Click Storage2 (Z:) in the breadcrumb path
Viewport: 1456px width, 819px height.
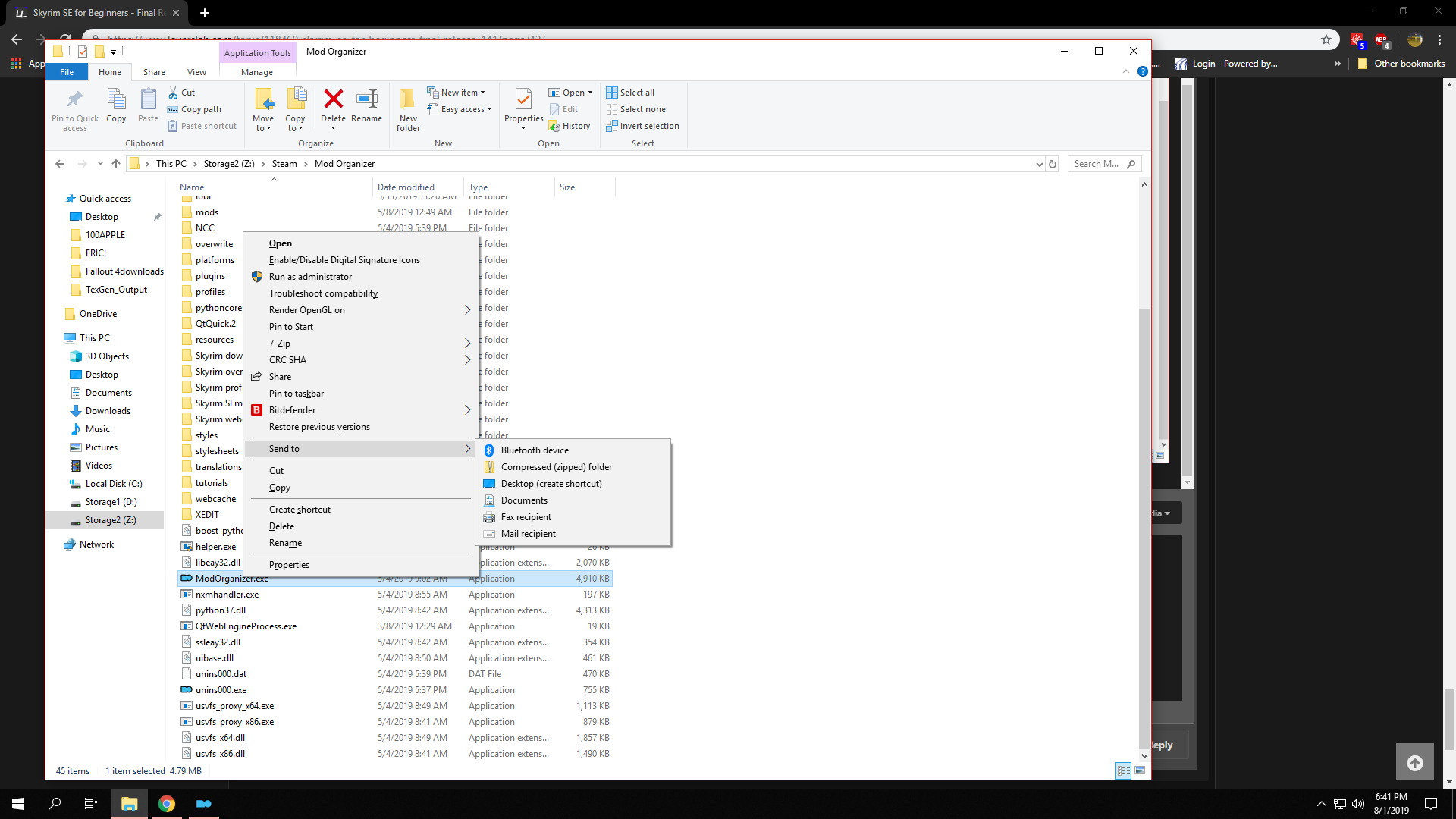228,164
